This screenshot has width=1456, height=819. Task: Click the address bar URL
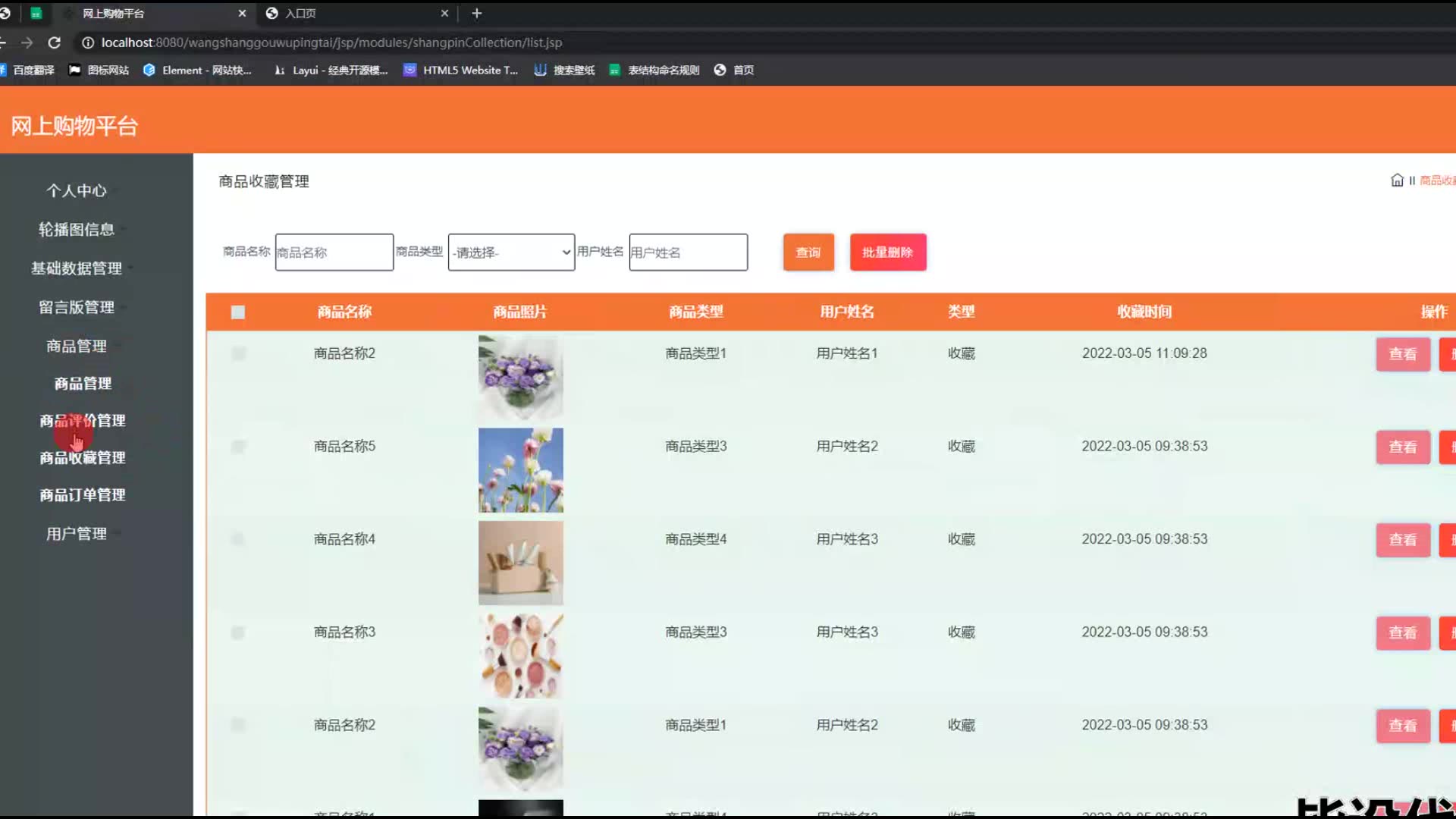click(x=332, y=42)
